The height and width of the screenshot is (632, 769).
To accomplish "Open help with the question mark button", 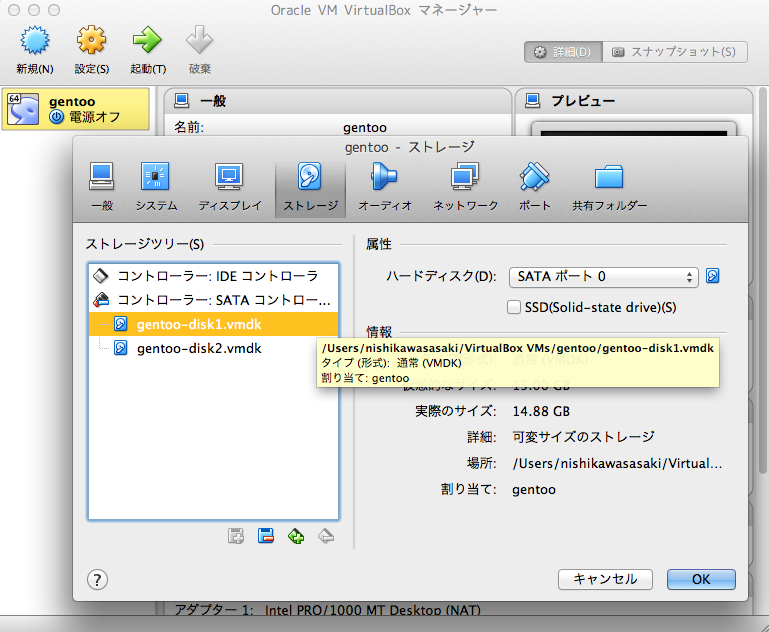I will point(97,580).
